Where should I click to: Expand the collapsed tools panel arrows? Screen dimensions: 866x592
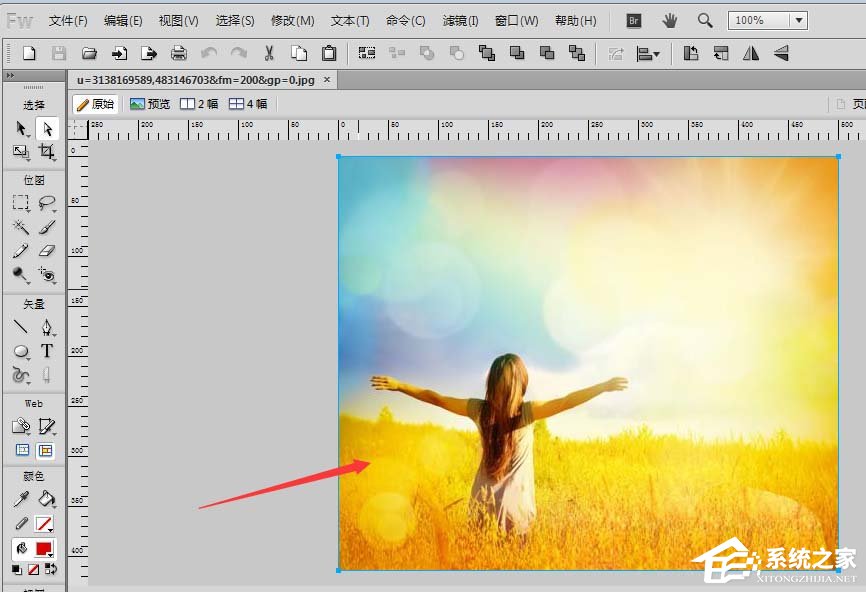click(10, 75)
